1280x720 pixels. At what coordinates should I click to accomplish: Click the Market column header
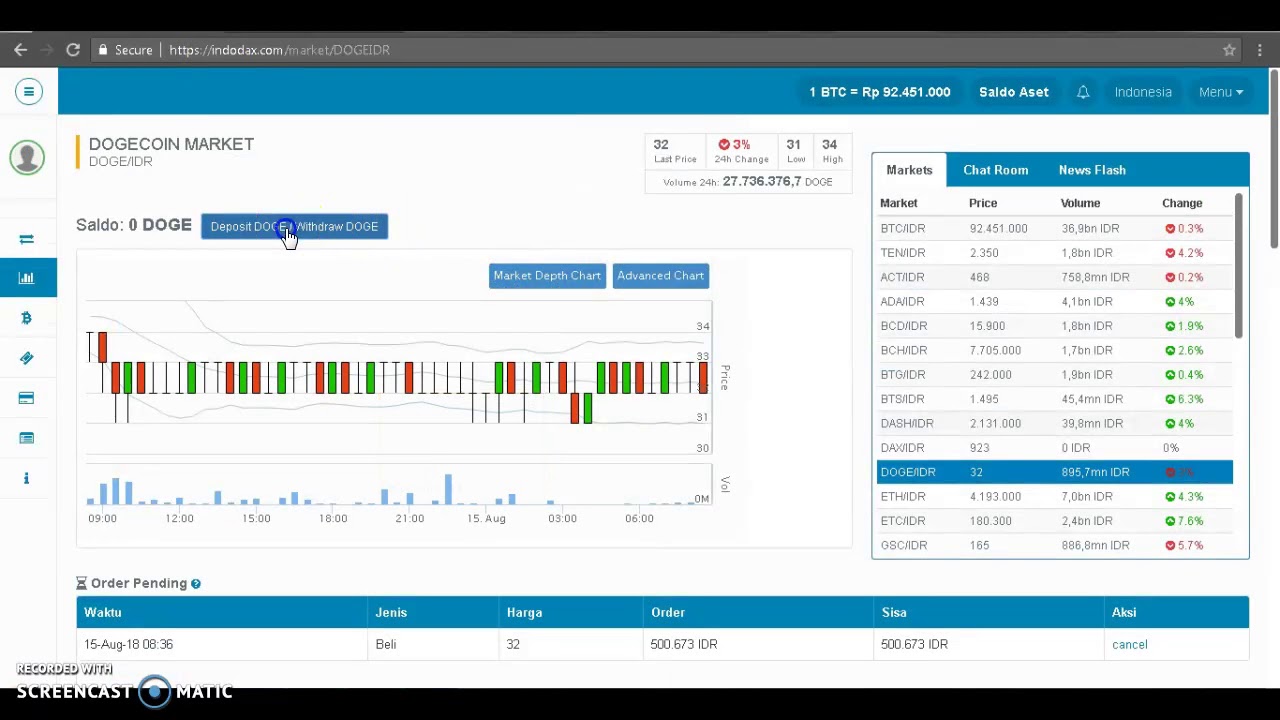coord(898,203)
